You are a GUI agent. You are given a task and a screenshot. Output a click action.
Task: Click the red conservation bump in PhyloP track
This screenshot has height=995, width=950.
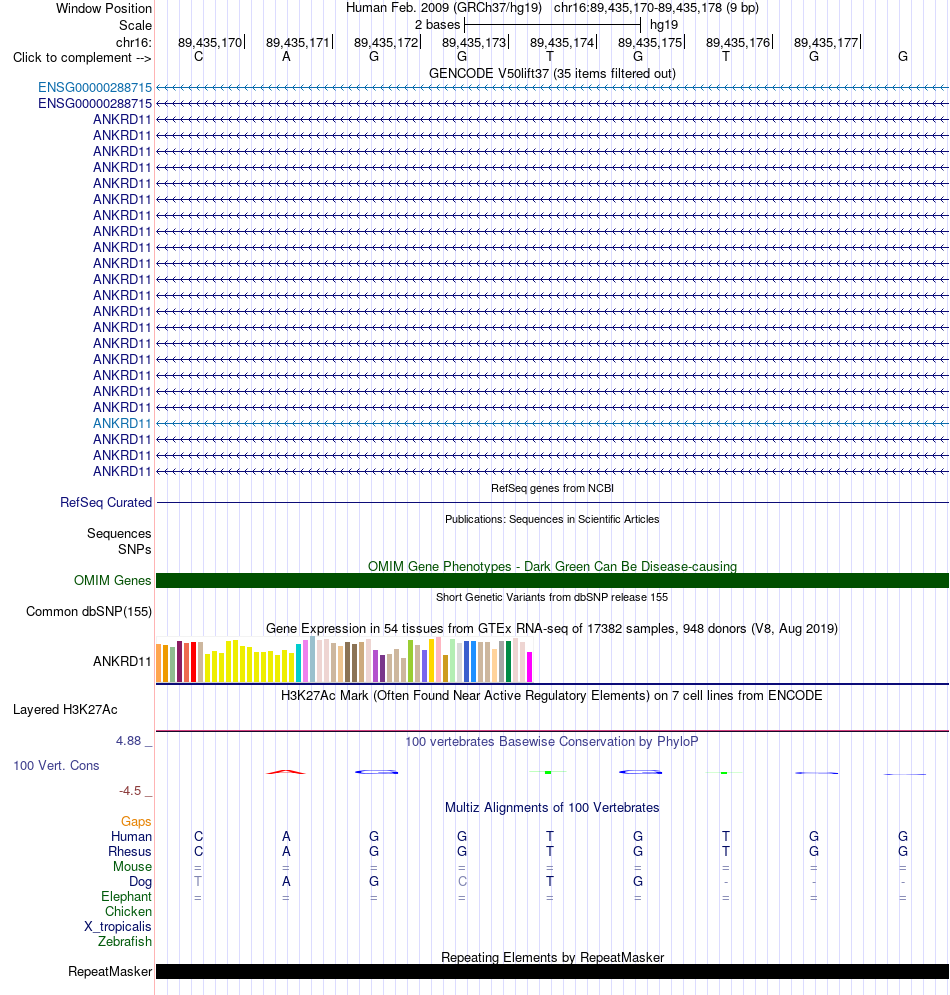tap(286, 772)
